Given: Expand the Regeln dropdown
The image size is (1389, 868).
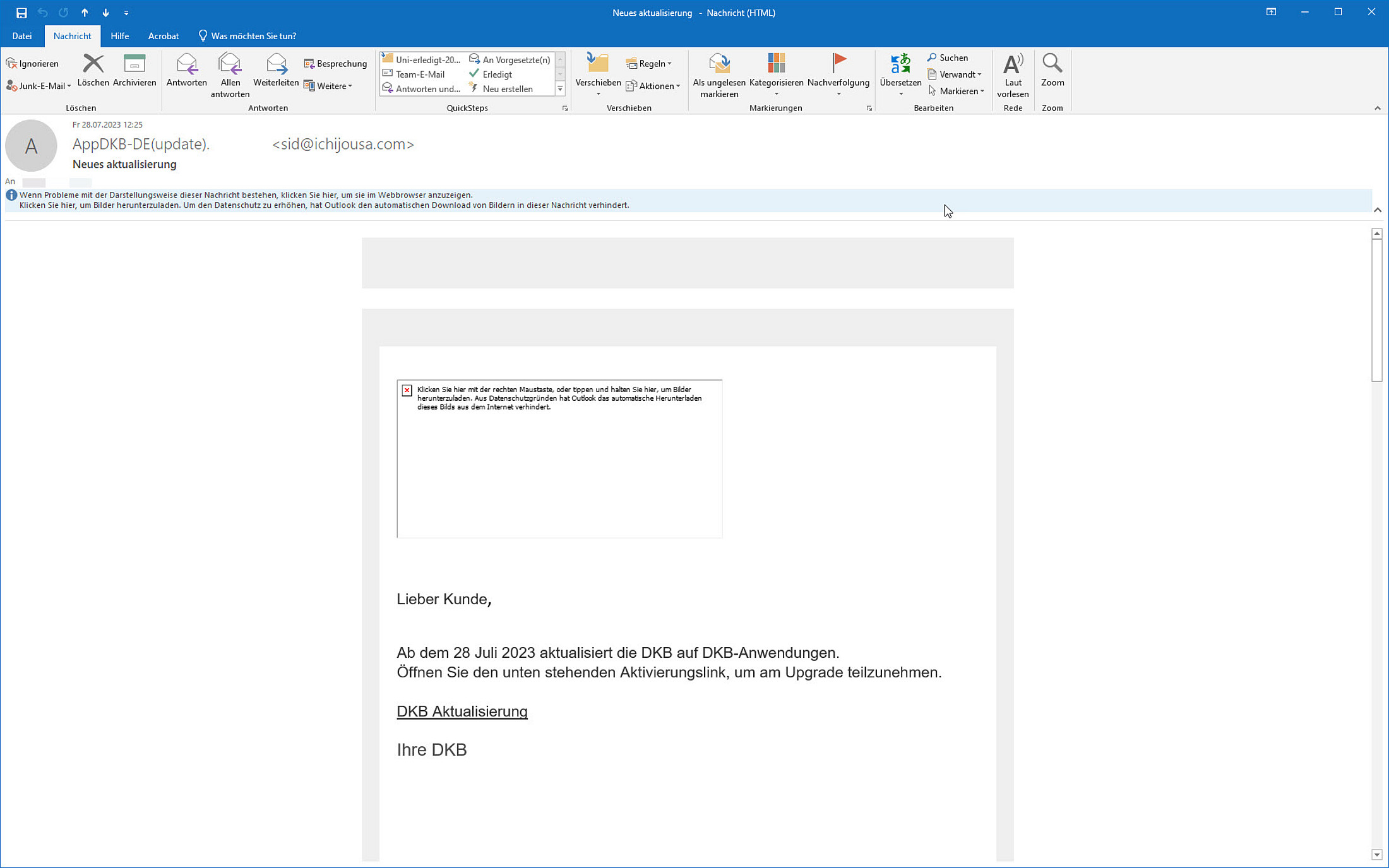Looking at the screenshot, I should (x=649, y=64).
